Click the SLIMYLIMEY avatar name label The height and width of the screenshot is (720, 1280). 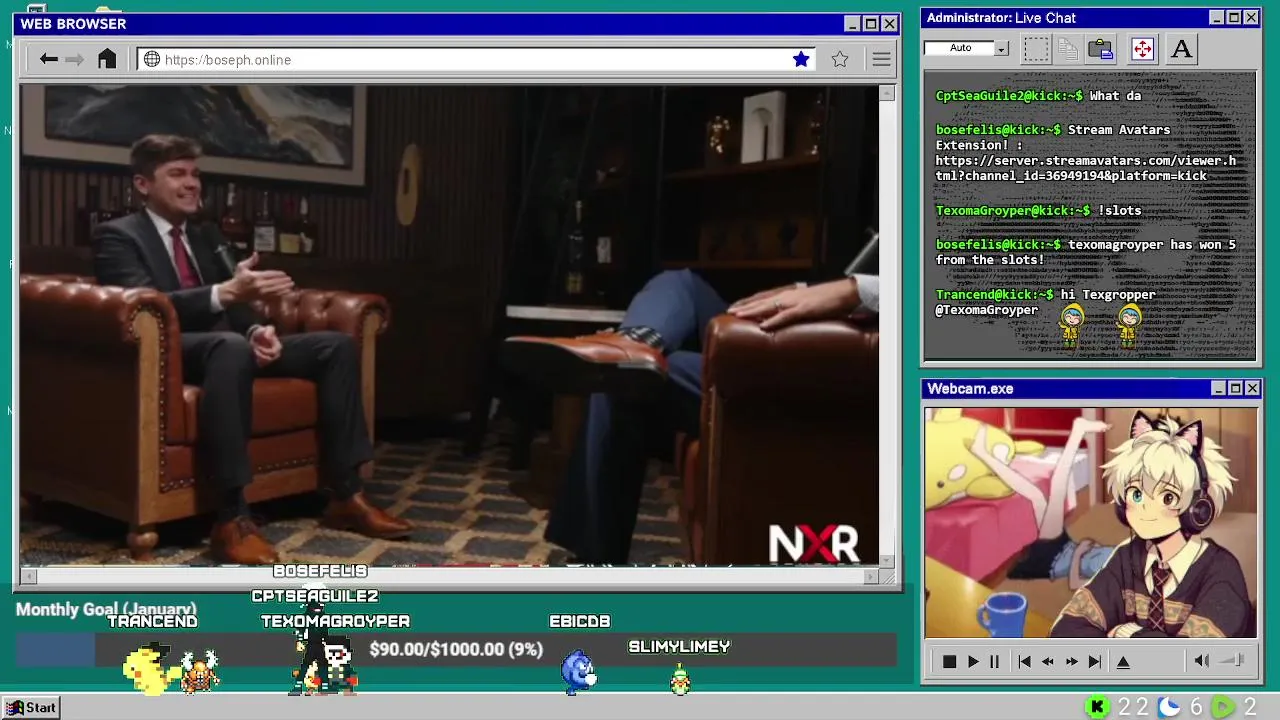679,647
